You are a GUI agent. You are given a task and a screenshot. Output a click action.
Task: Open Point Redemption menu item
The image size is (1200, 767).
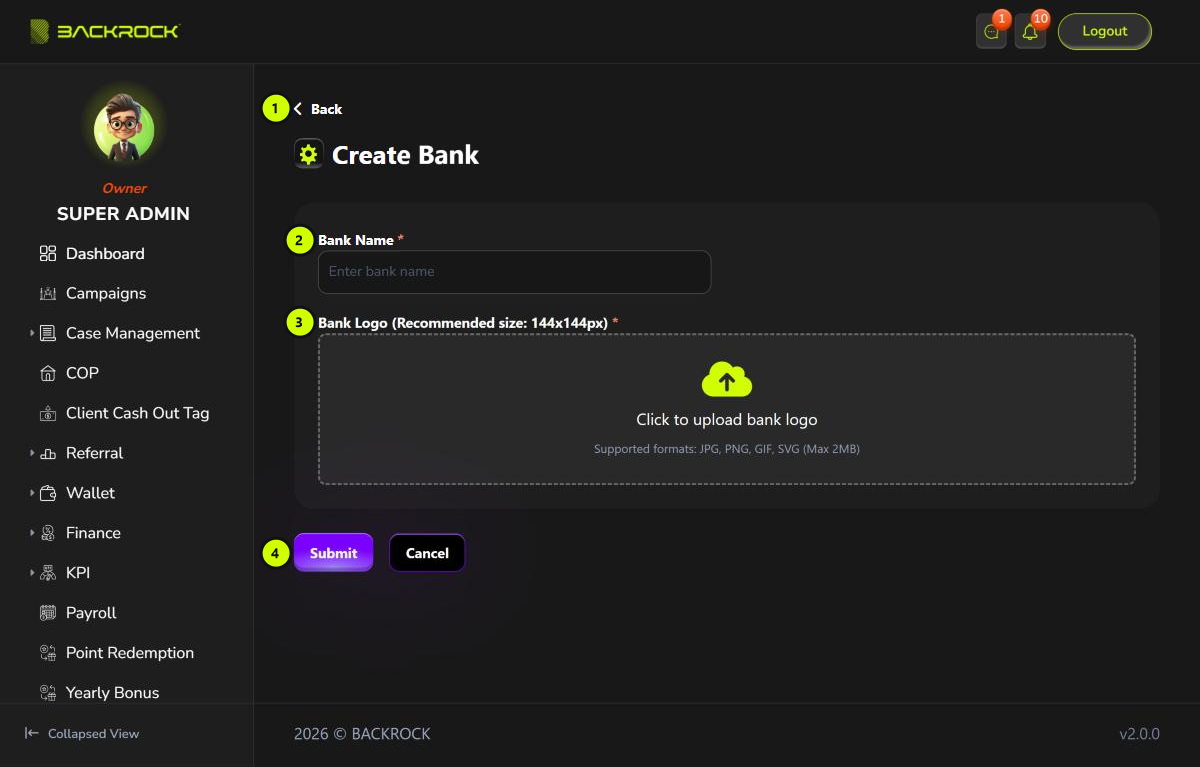point(130,653)
